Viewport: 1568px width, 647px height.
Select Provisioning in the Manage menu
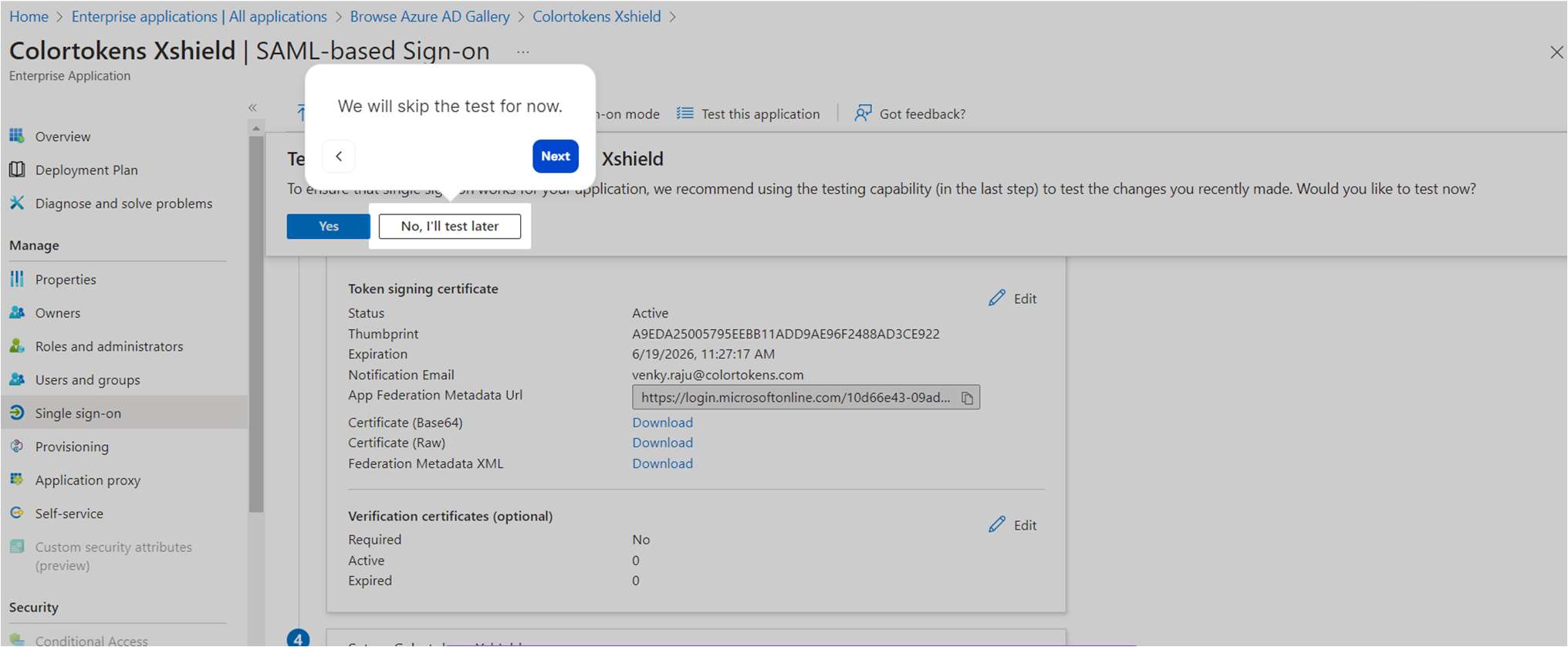72,446
